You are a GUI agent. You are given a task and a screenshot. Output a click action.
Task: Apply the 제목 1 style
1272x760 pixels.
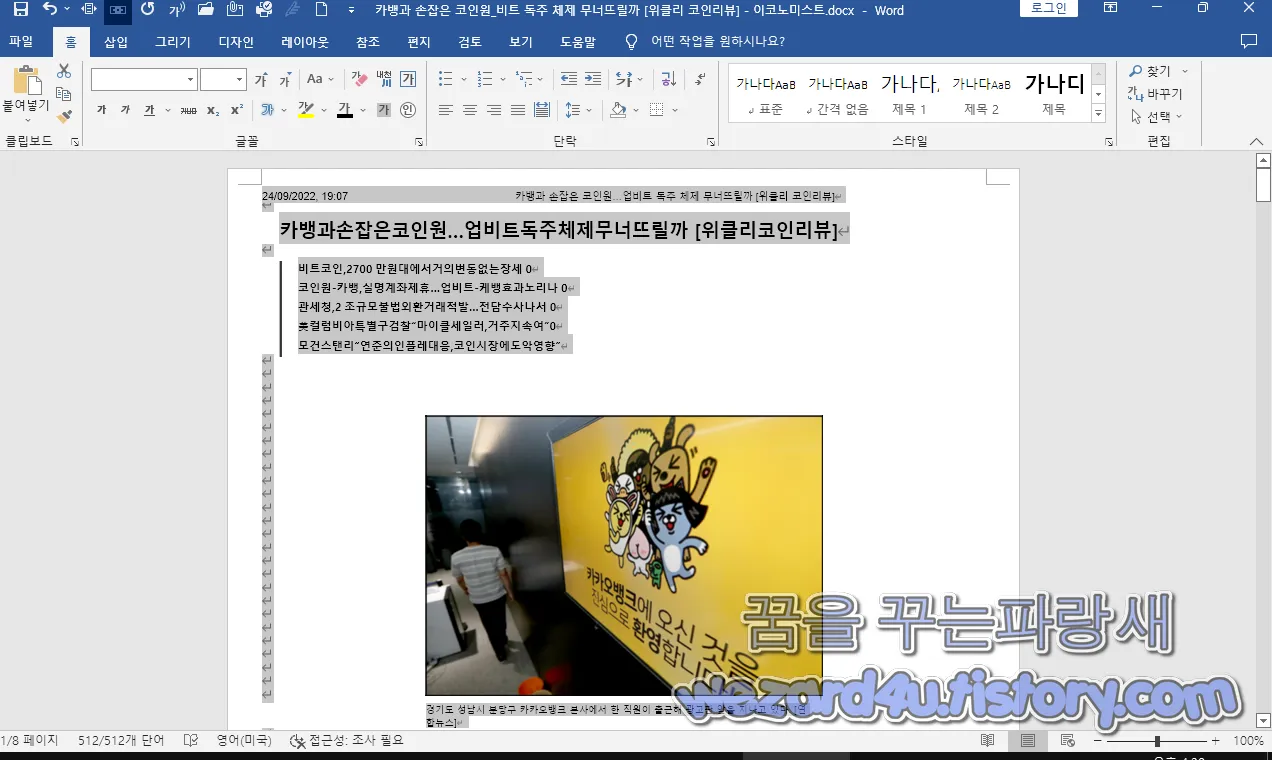pyautogui.click(x=910, y=93)
